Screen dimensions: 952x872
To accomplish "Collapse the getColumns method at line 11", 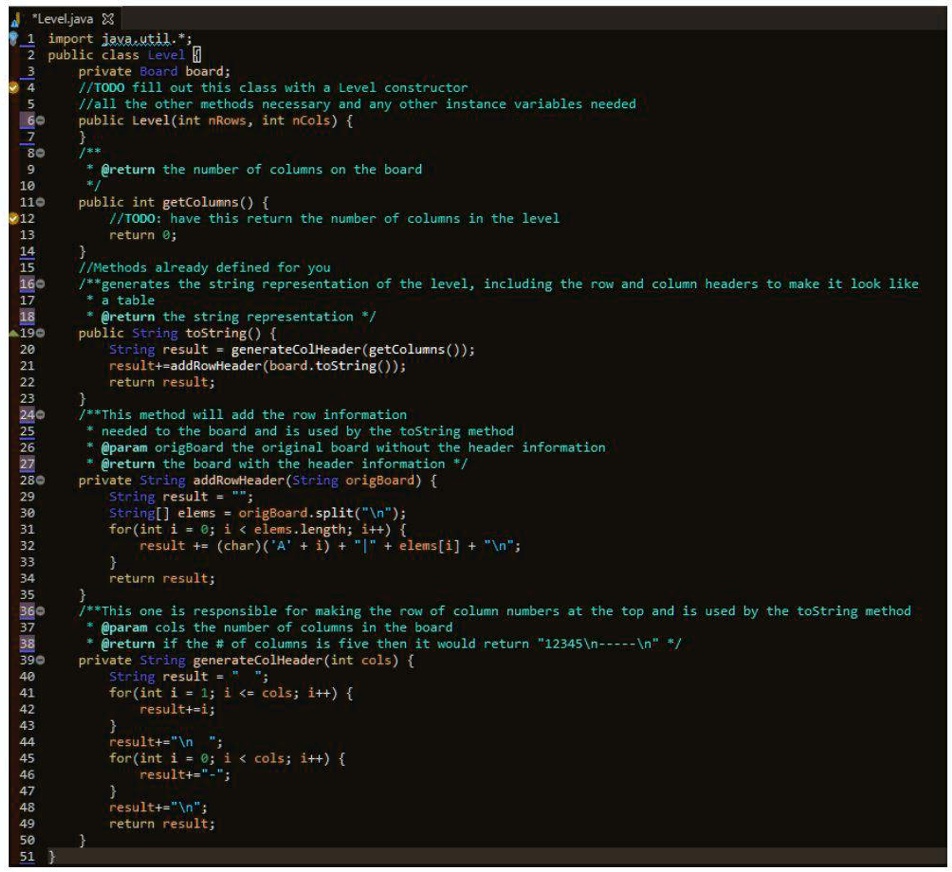I will 40,202.
